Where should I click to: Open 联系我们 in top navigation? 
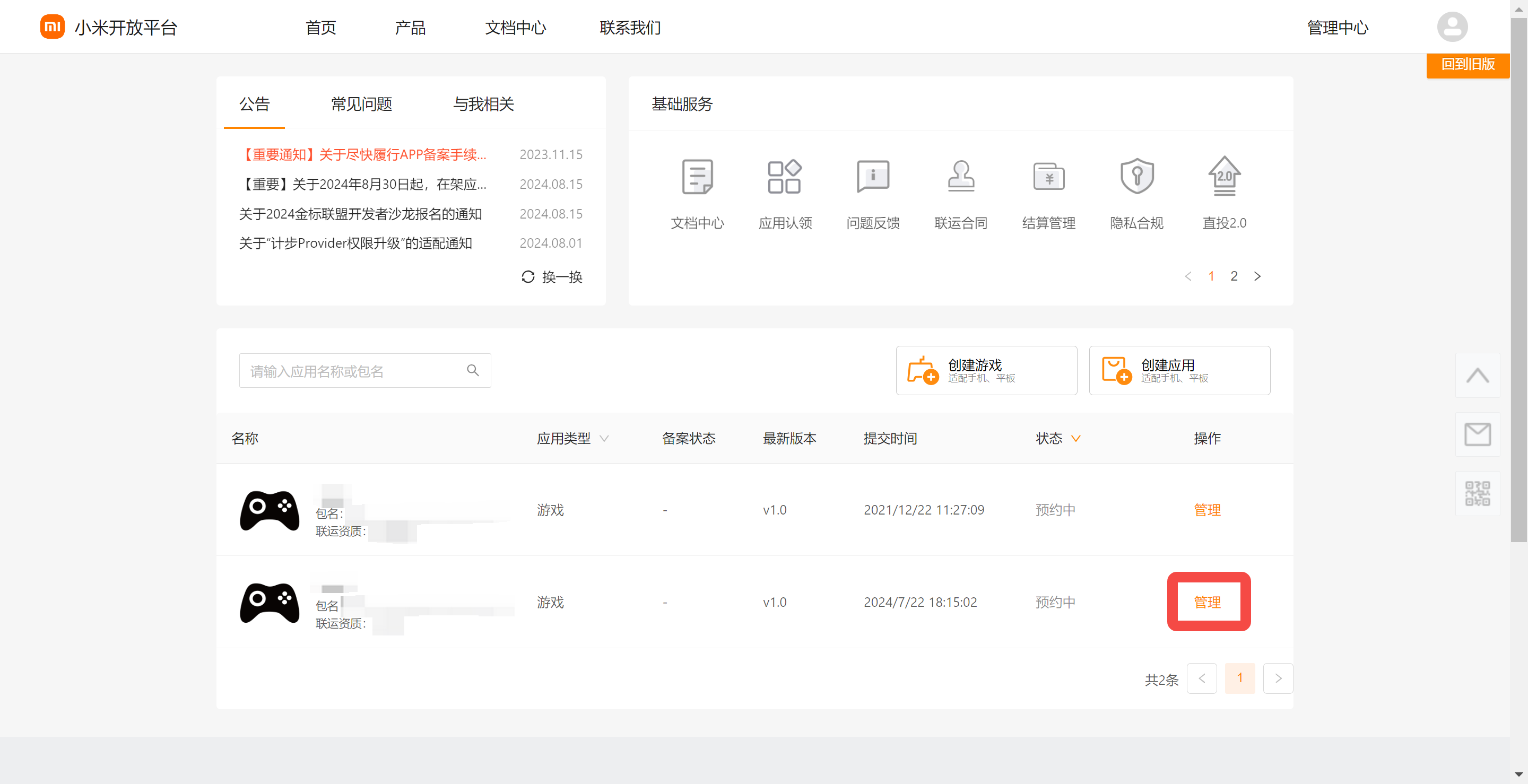click(x=630, y=27)
